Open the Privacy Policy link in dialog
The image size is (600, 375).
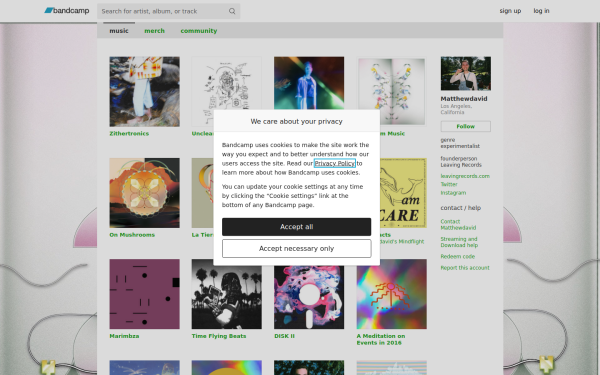tap(334, 163)
